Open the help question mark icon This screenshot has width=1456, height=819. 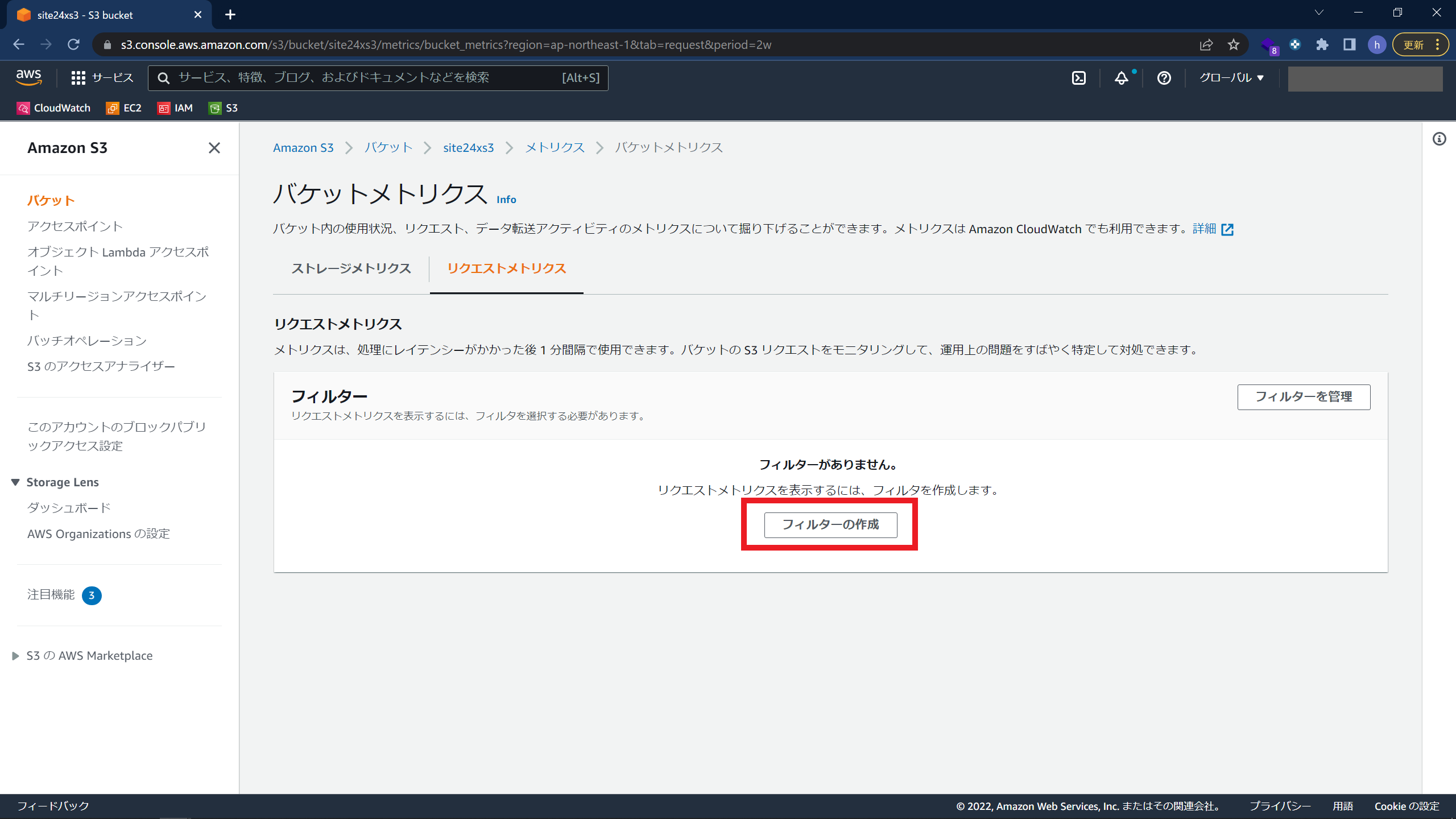pos(1164,78)
